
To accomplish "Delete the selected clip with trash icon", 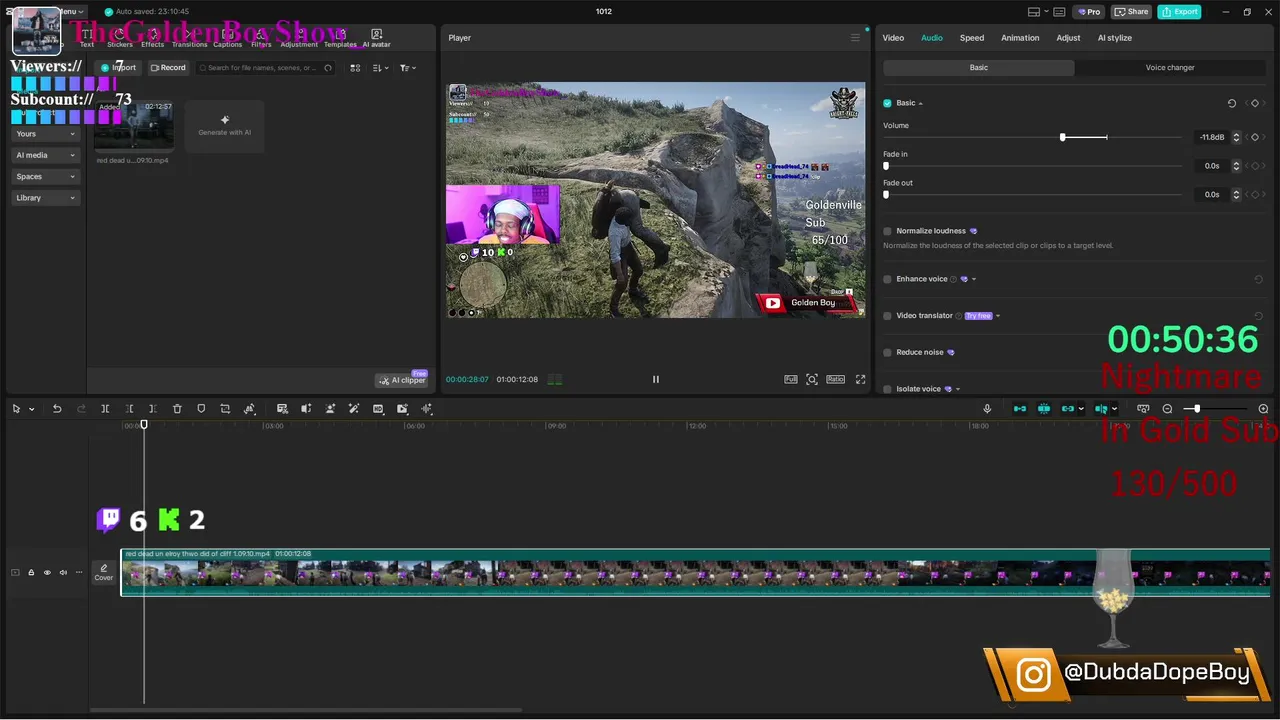I will [177, 409].
